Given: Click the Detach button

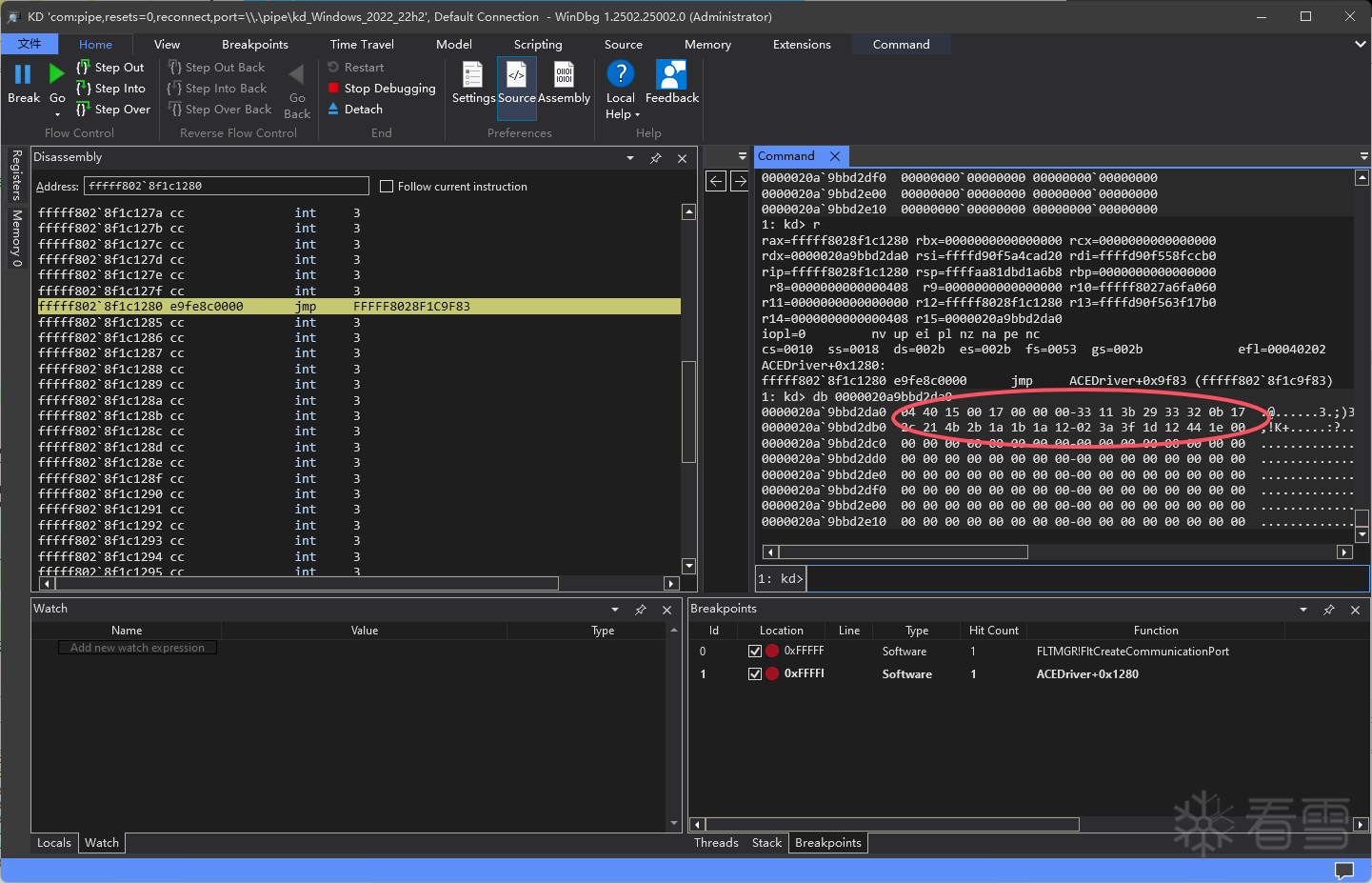Looking at the screenshot, I should pyautogui.click(x=363, y=110).
